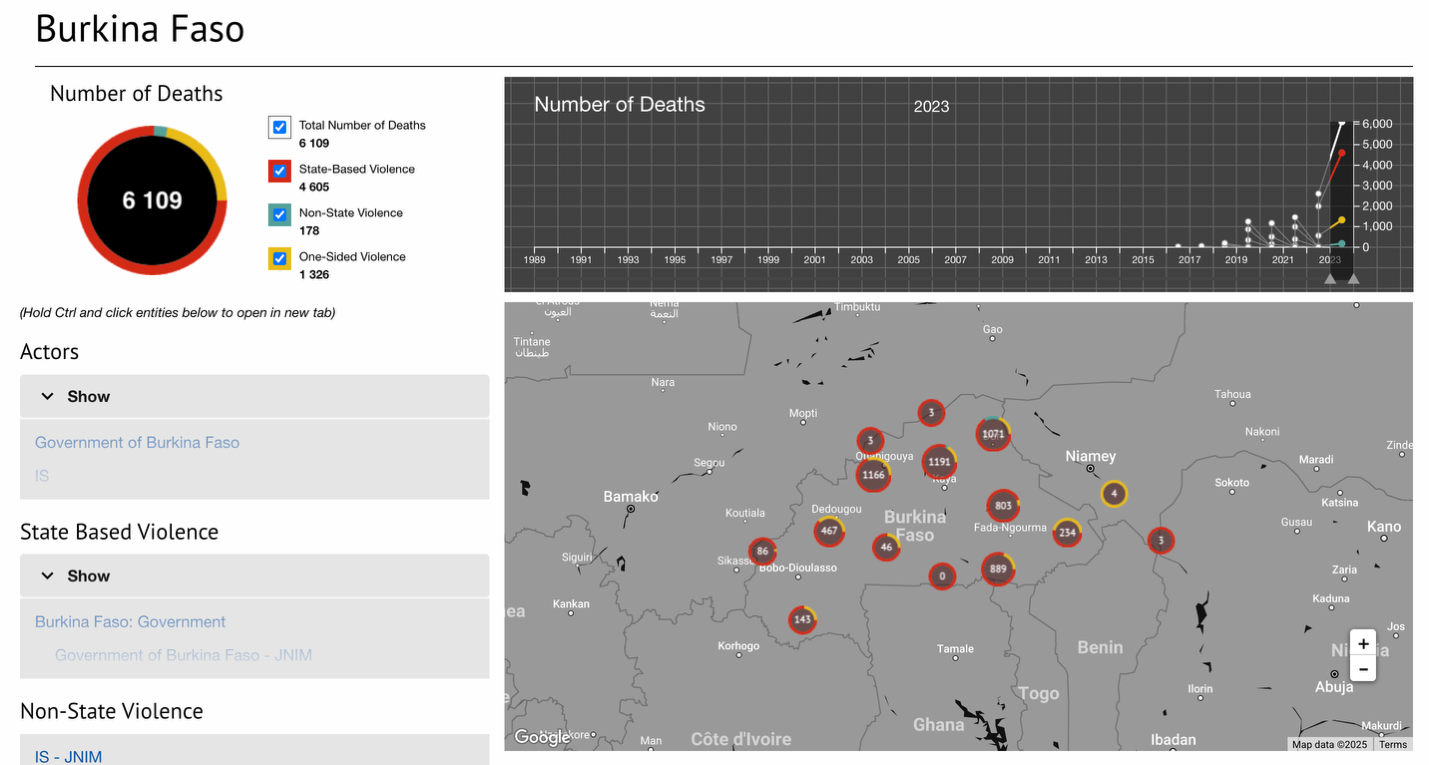Toggle State-Based Violence checkbox
This screenshot has width=1429, height=765.
tap(280, 171)
